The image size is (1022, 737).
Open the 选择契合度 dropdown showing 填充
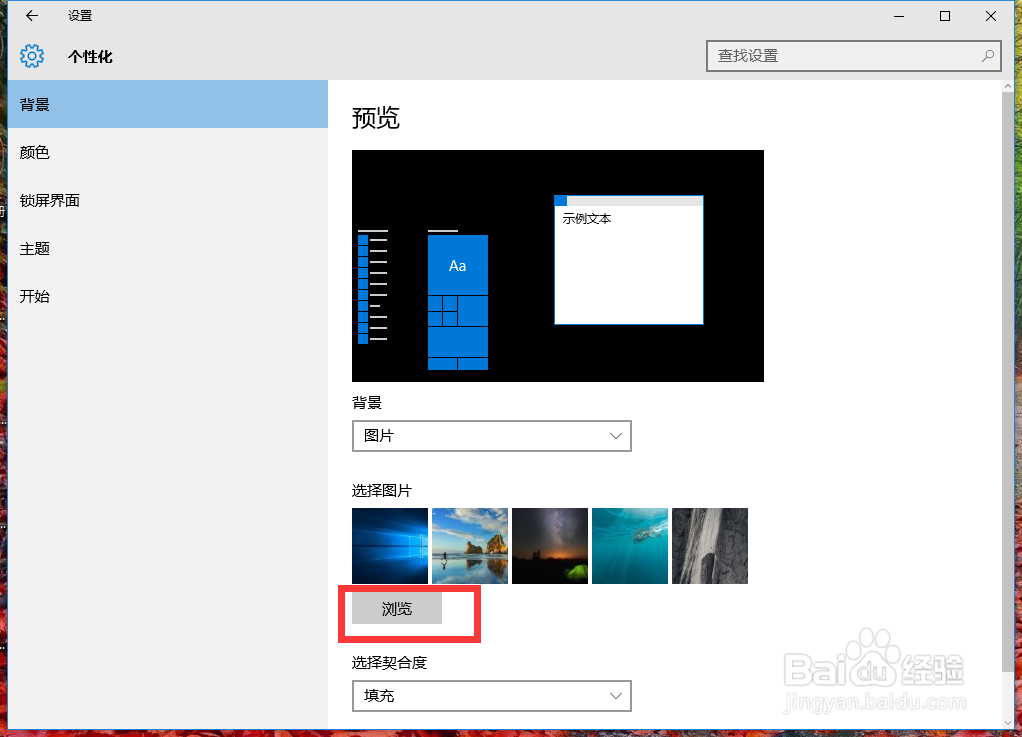pyautogui.click(x=491, y=696)
